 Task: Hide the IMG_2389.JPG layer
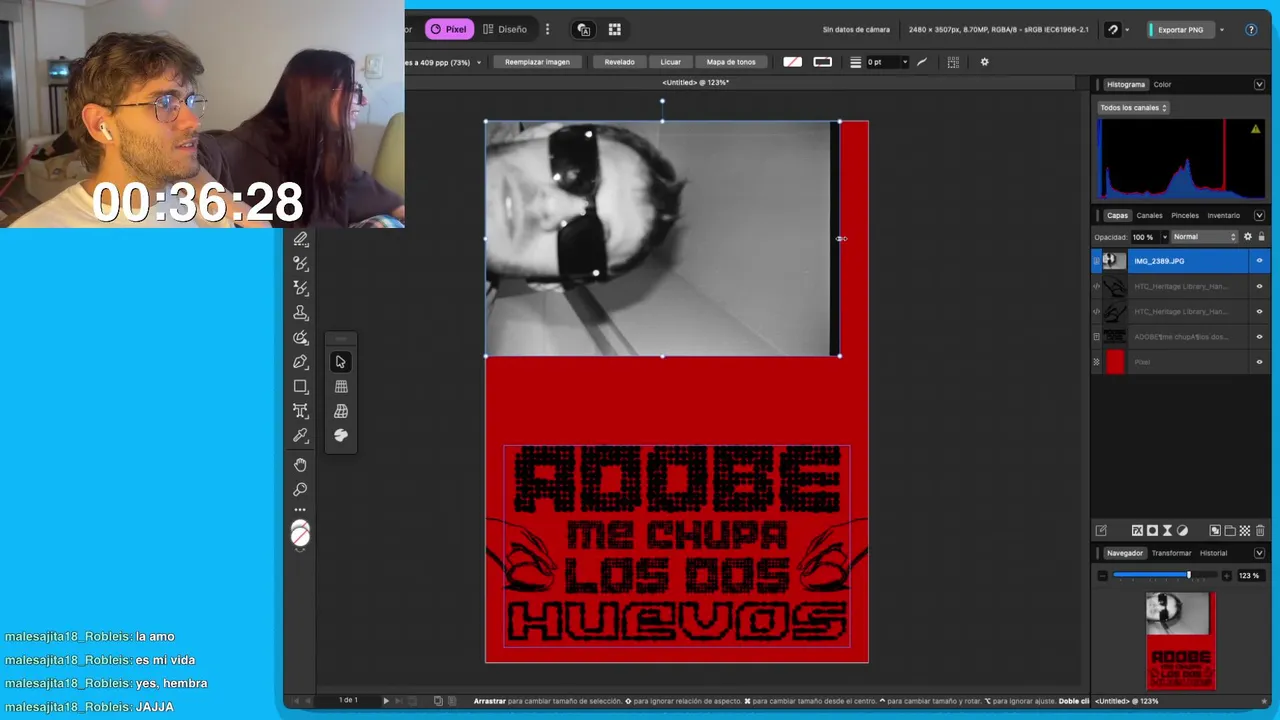point(1259,261)
